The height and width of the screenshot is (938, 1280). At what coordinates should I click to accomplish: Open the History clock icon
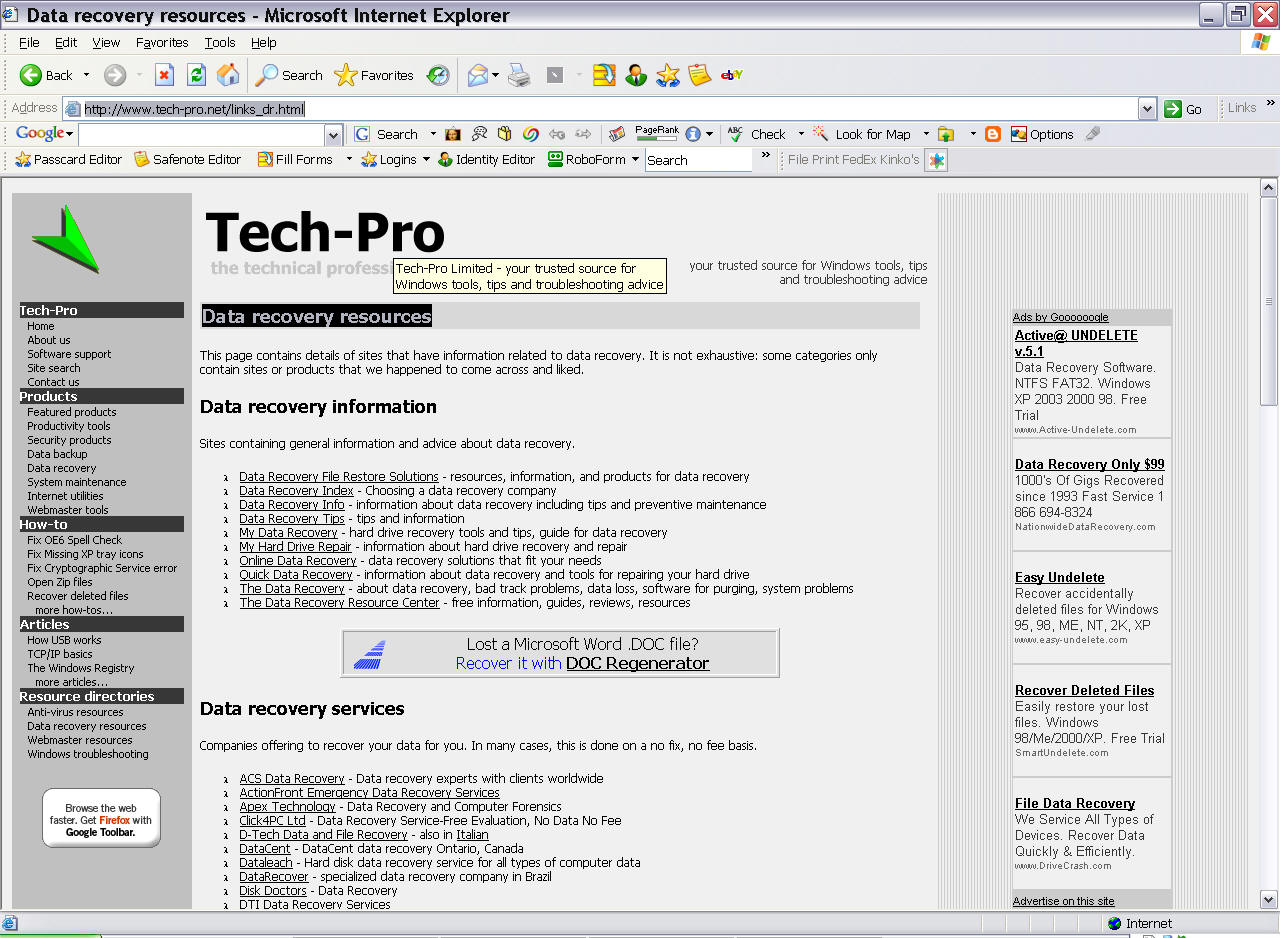[438, 75]
